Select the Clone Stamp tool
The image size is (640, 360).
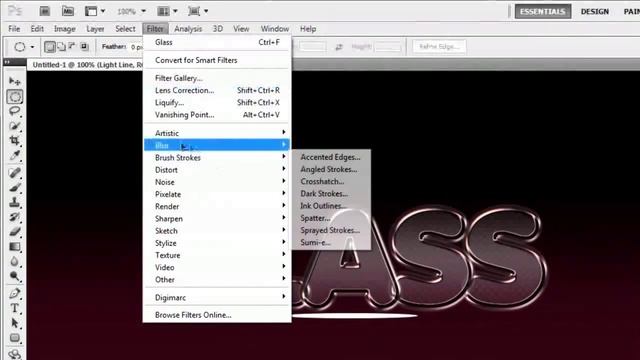[x=15, y=202]
